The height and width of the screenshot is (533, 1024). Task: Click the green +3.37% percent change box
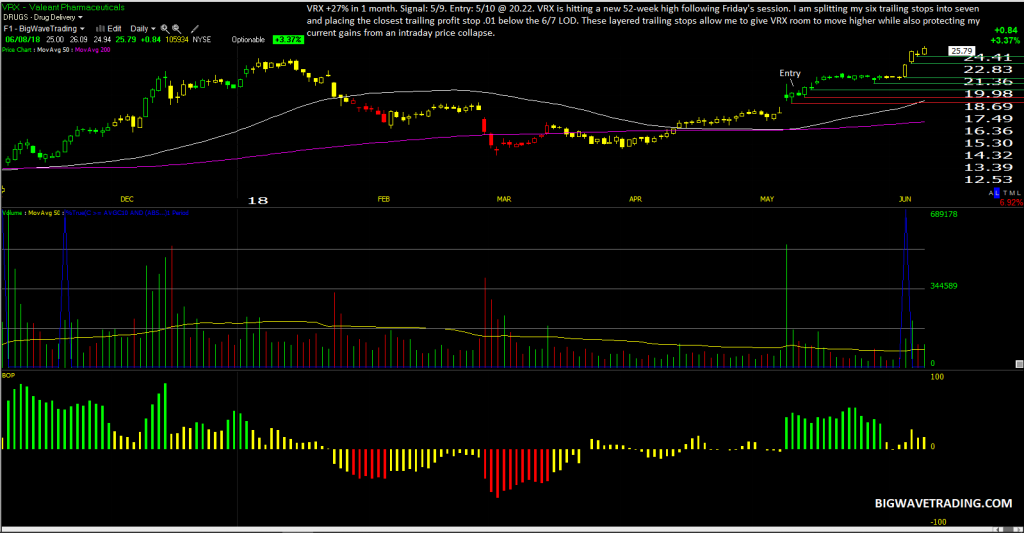tap(288, 40)
